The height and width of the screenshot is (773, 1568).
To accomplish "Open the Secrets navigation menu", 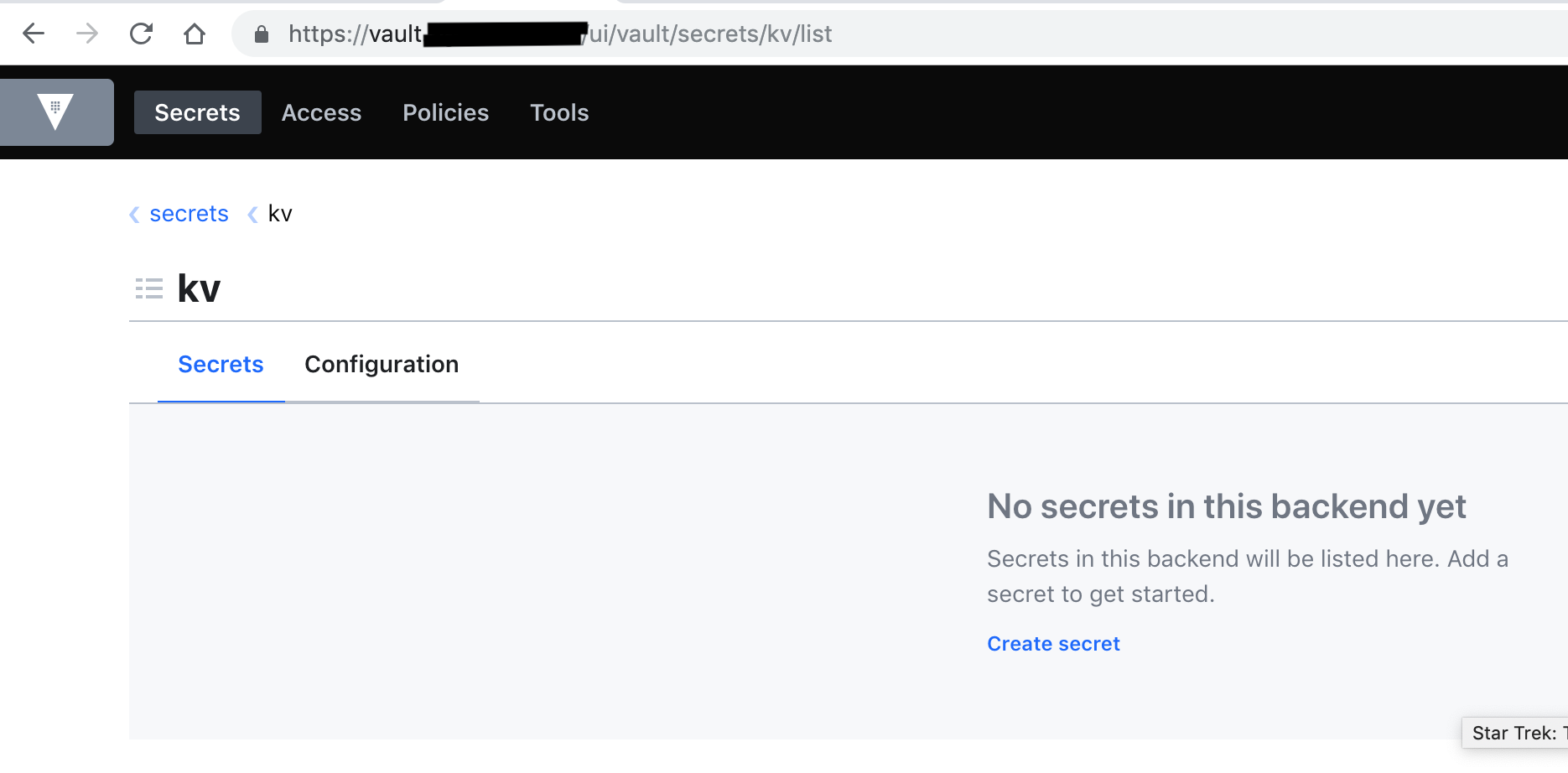I will 197,112.
